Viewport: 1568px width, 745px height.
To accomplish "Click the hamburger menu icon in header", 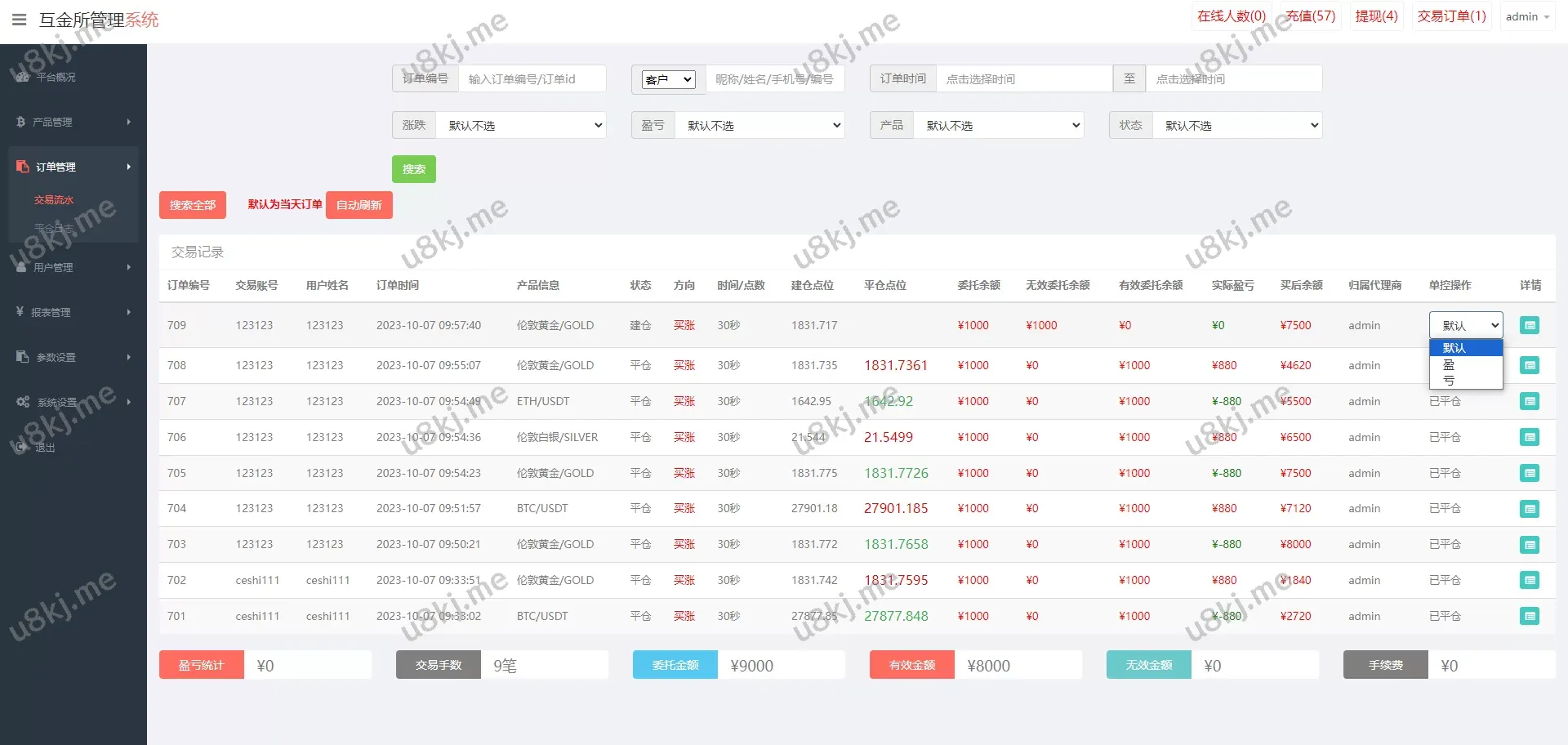I will tap(19, 20).
